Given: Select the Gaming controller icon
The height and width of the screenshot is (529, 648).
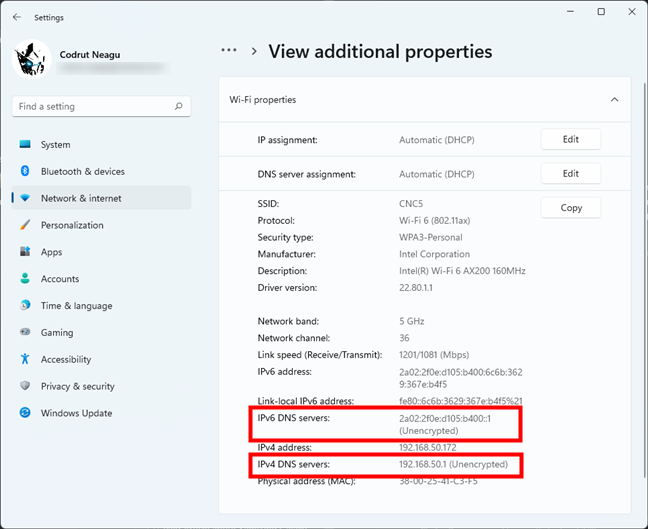Looking at the screenshot, I should click(x=25, y=332).
